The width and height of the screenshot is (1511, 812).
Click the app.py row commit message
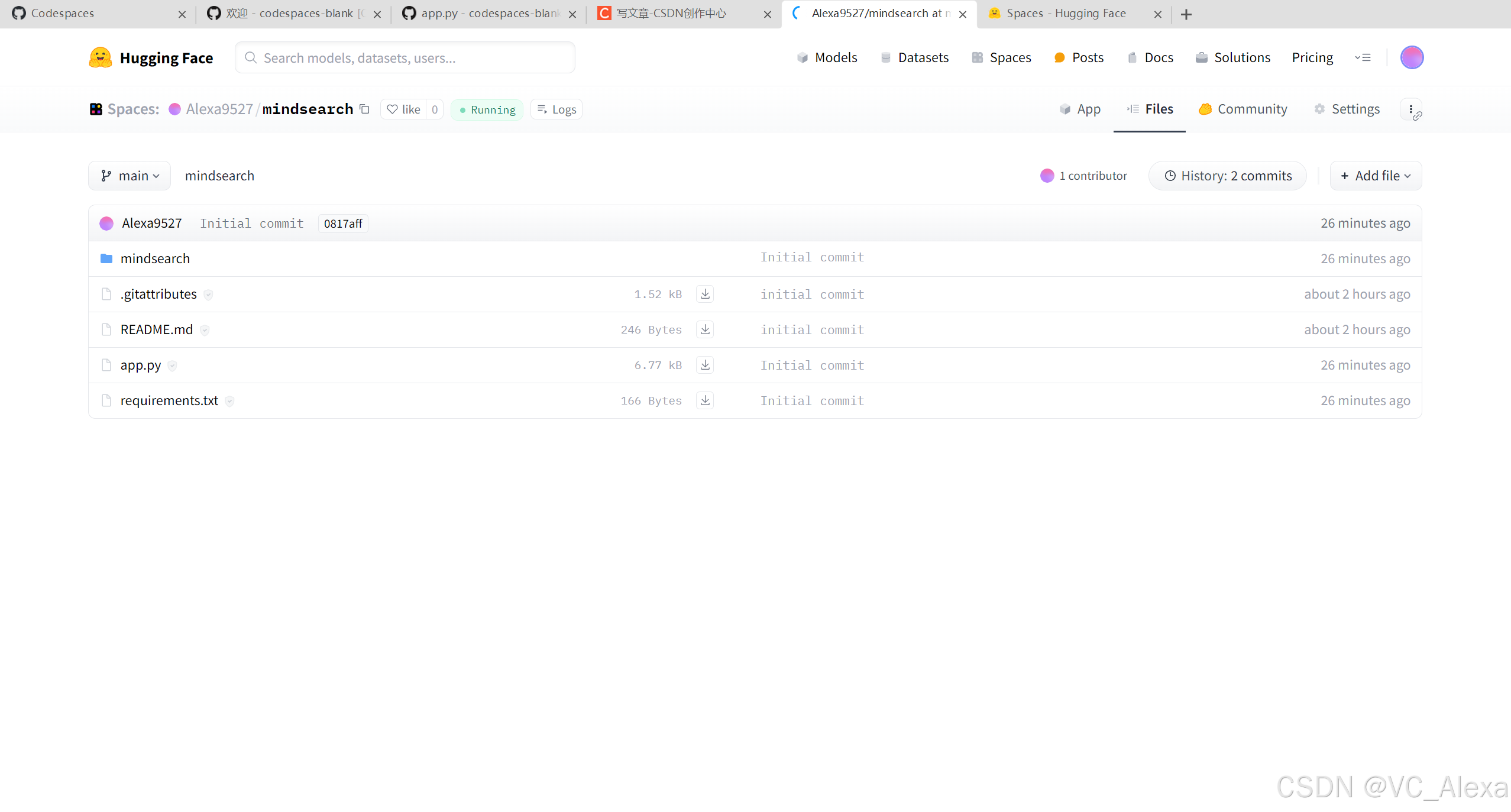coord(812,365)
